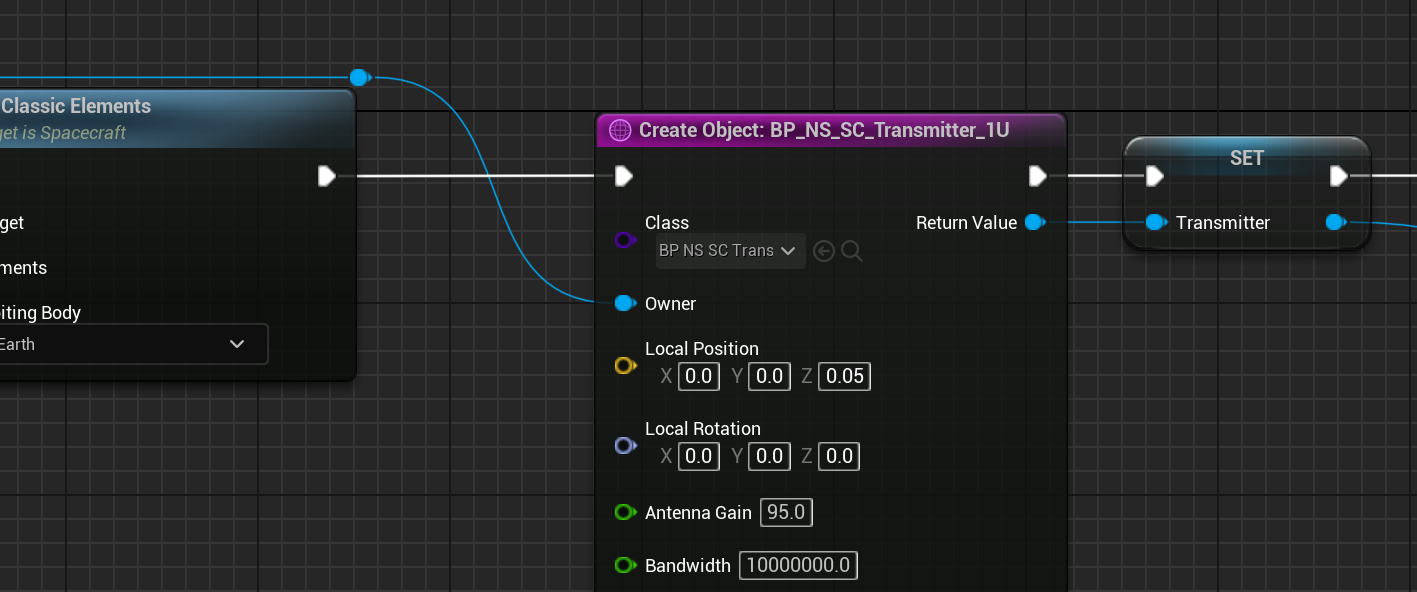The image size is (1417, 592).
Task: Open the Earth orbiting body dropdown
Action: pos(130,344)
